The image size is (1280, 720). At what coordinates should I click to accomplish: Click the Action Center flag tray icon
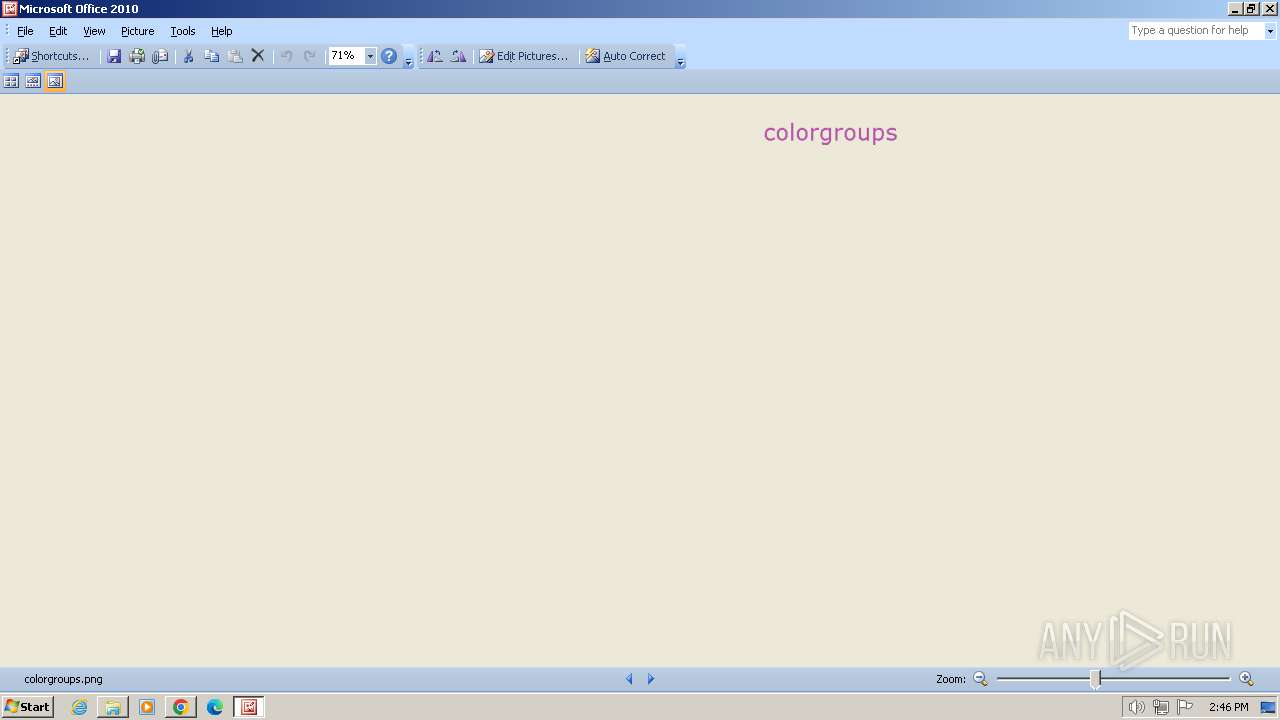[1185, 707]
